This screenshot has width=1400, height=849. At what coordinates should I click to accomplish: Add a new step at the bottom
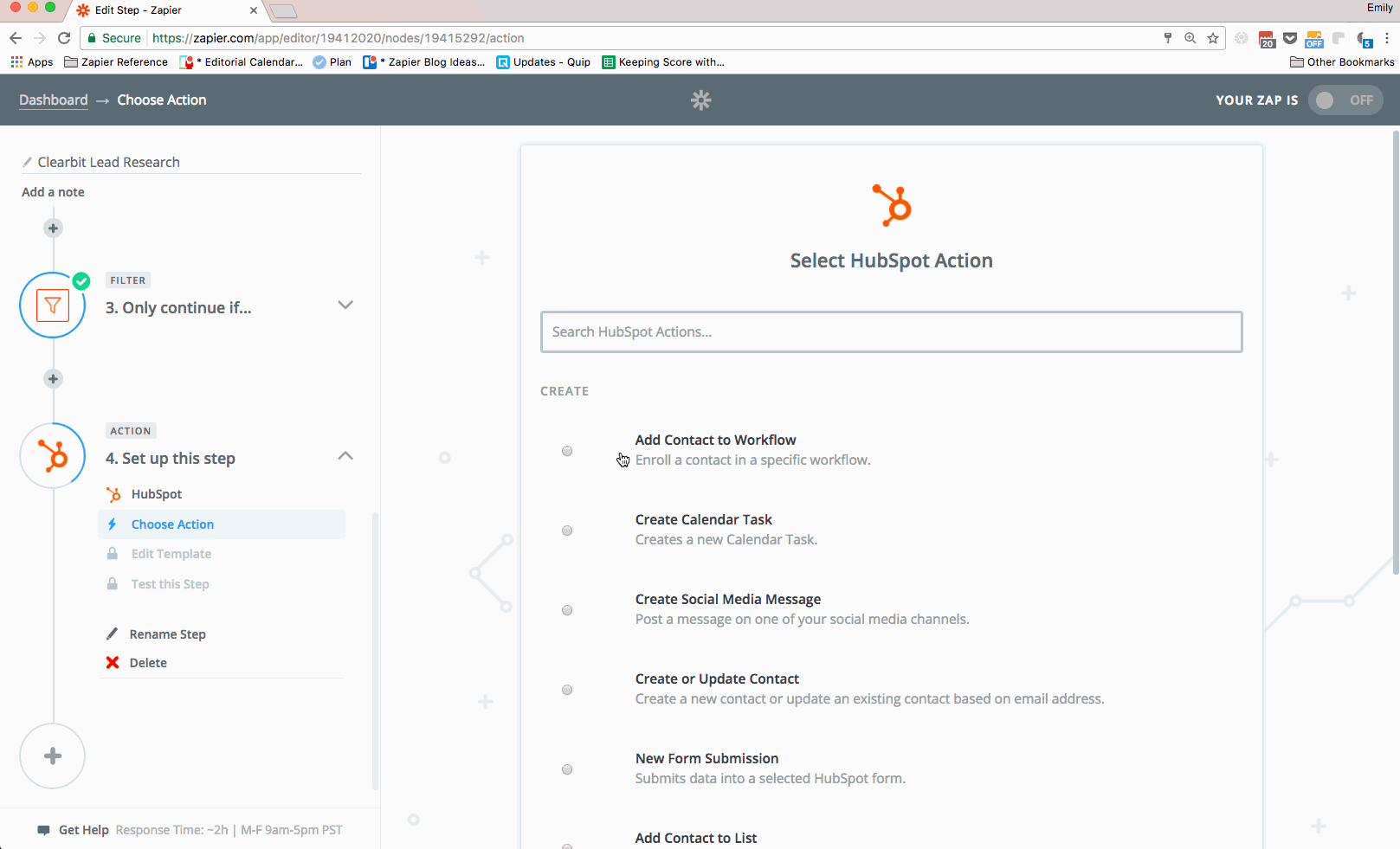pyautogui.click(x=53, y=756)
